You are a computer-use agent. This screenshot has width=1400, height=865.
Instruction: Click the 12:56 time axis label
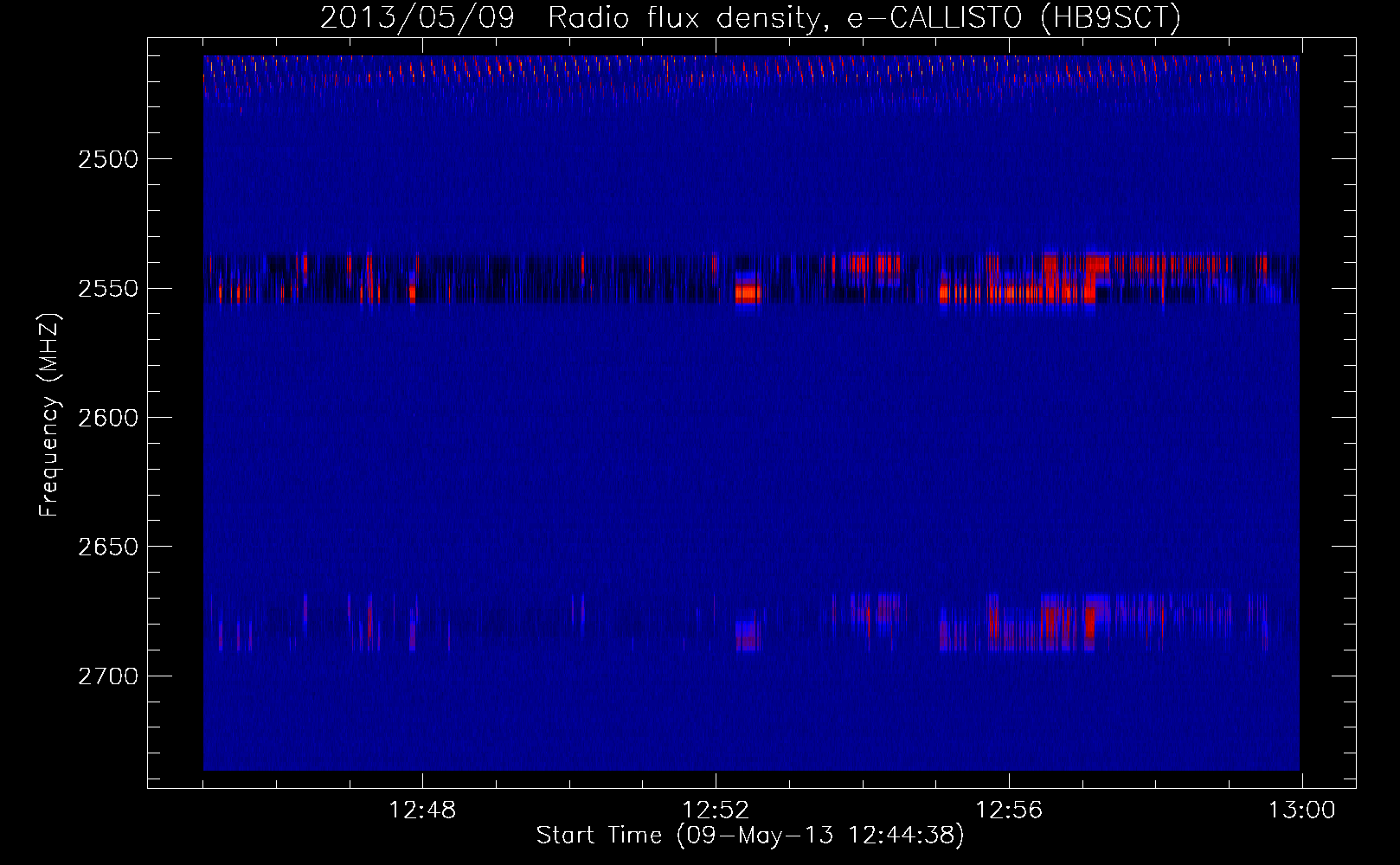1009,811
